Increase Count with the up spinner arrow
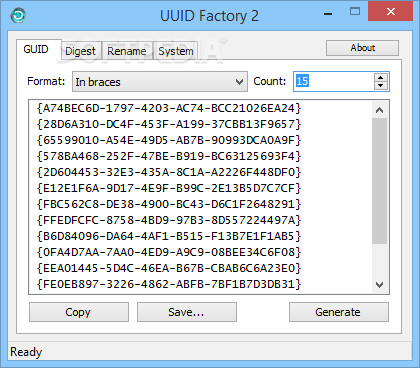The width and height of the screenshot is (420, 368). [x=381, y=78]
